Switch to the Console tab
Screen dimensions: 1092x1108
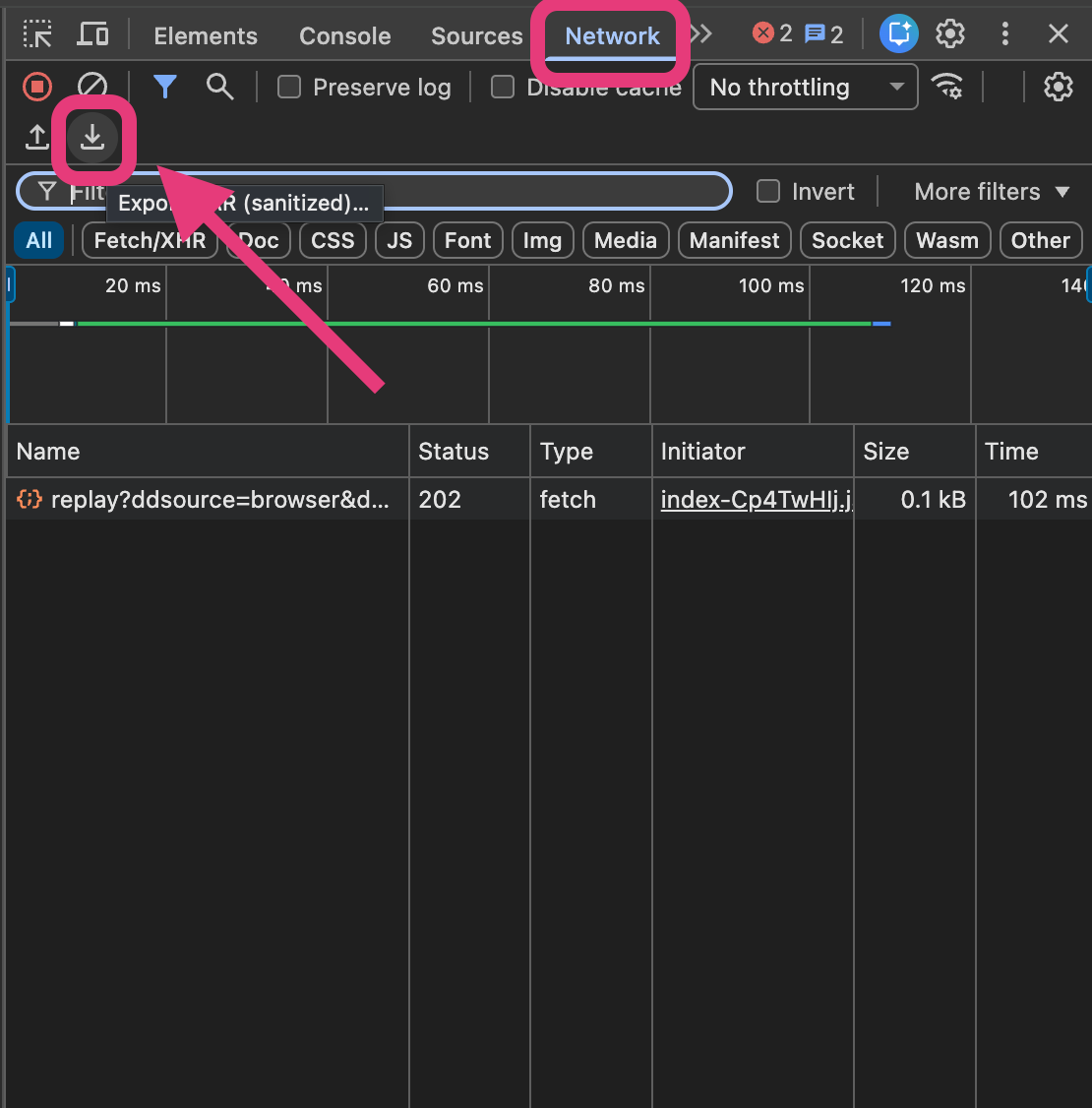tap(344, 36)
